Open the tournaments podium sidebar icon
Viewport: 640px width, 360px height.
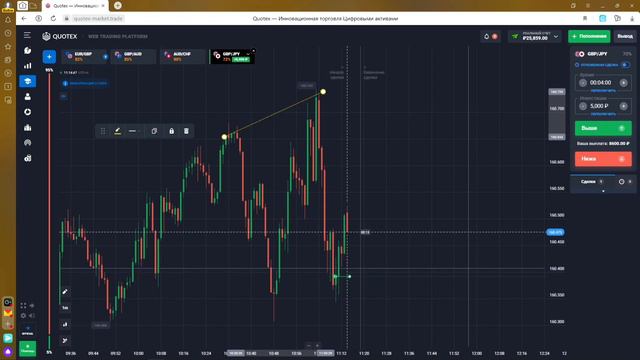click(x=27, y=127)
